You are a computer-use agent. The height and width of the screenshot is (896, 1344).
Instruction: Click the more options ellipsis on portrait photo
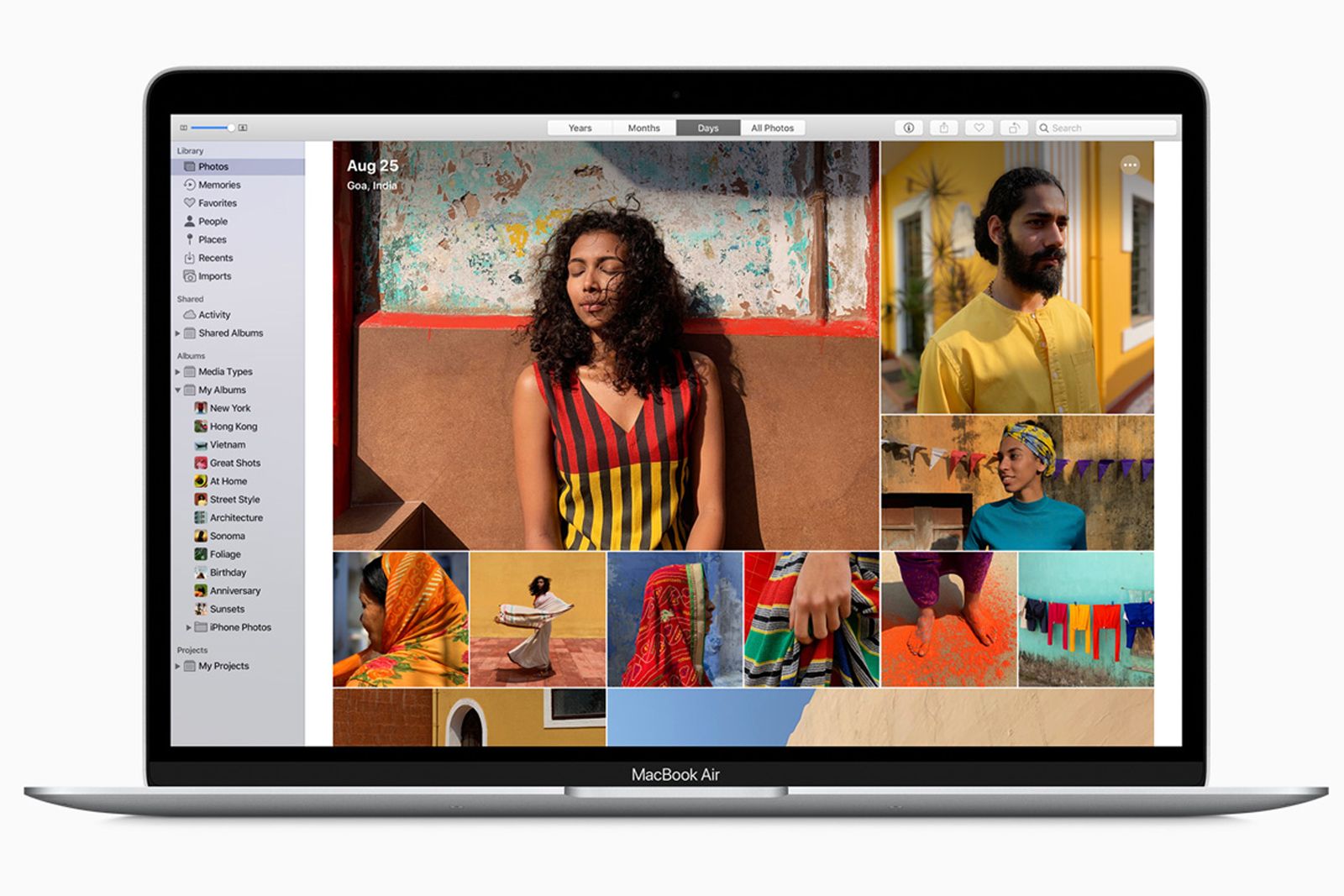pos(1130,165)
